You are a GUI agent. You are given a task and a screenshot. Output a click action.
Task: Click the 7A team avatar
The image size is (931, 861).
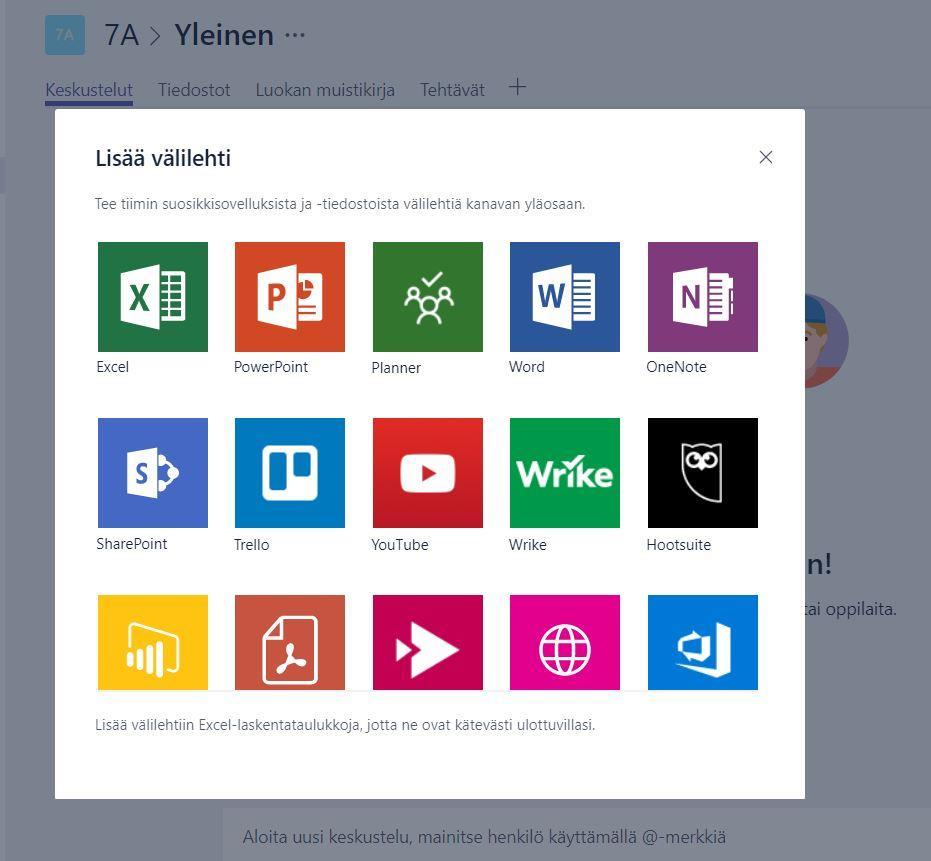pos(65,35)
